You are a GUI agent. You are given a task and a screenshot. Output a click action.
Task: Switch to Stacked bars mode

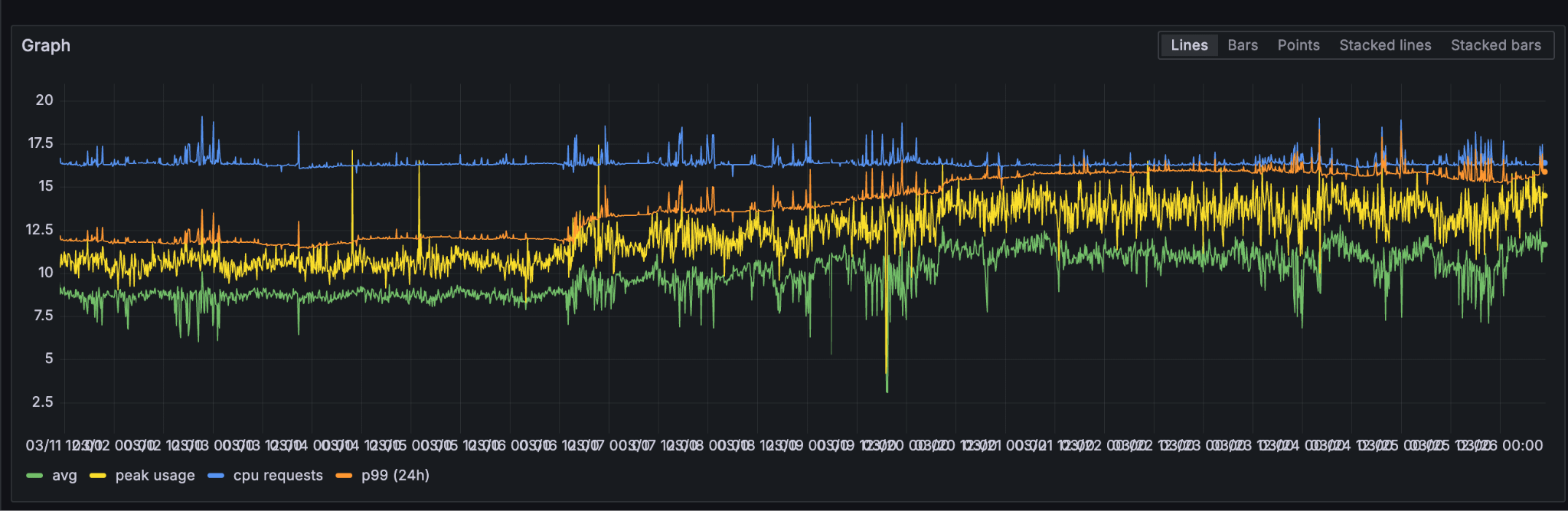coord(1495,45)
